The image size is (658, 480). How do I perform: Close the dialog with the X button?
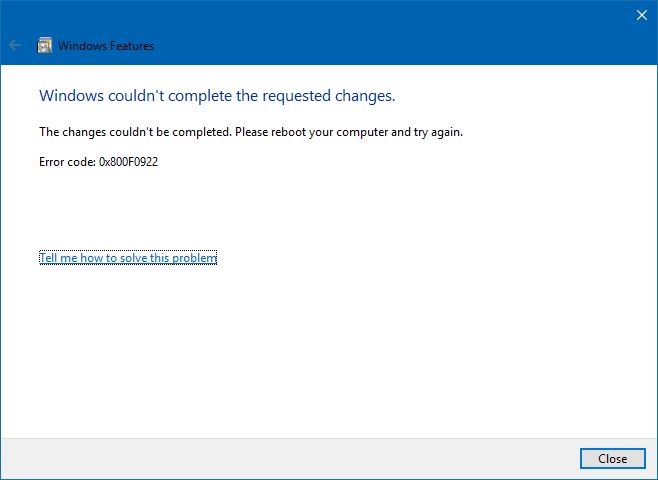(x=642, y=15)
